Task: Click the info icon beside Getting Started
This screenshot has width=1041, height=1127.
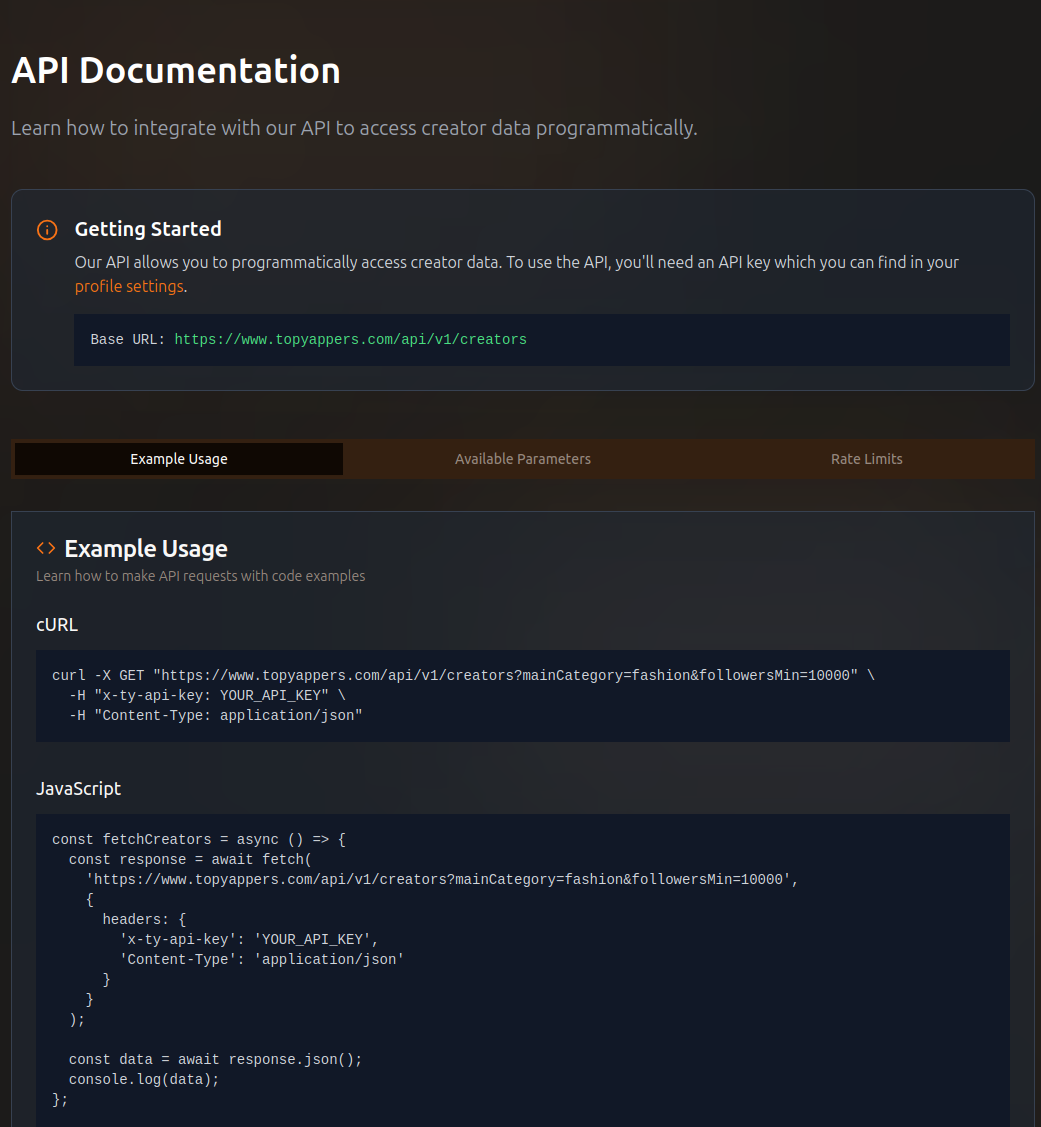Action: coord(47,230)
